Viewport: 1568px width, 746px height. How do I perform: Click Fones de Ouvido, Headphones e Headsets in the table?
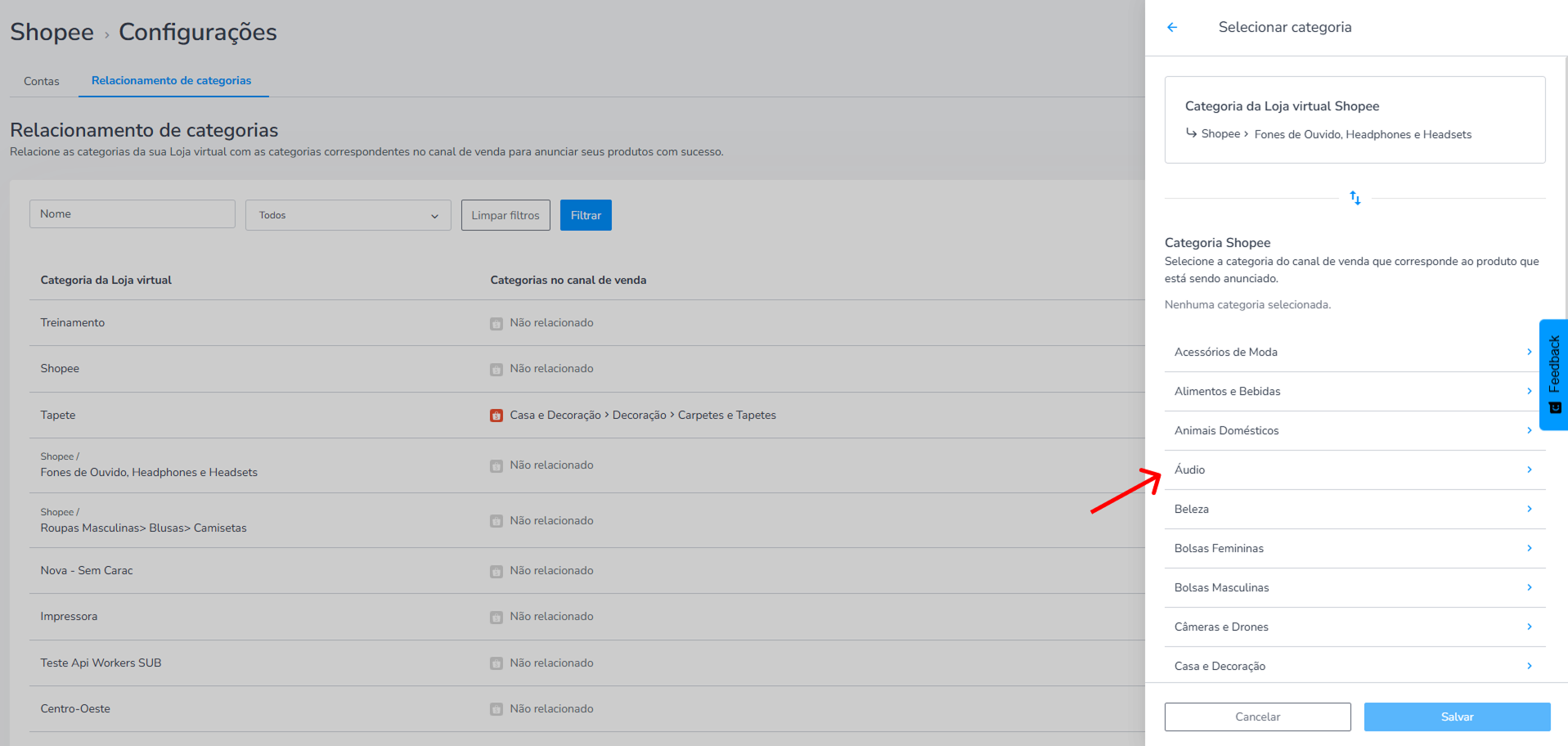tap(149, 472)
